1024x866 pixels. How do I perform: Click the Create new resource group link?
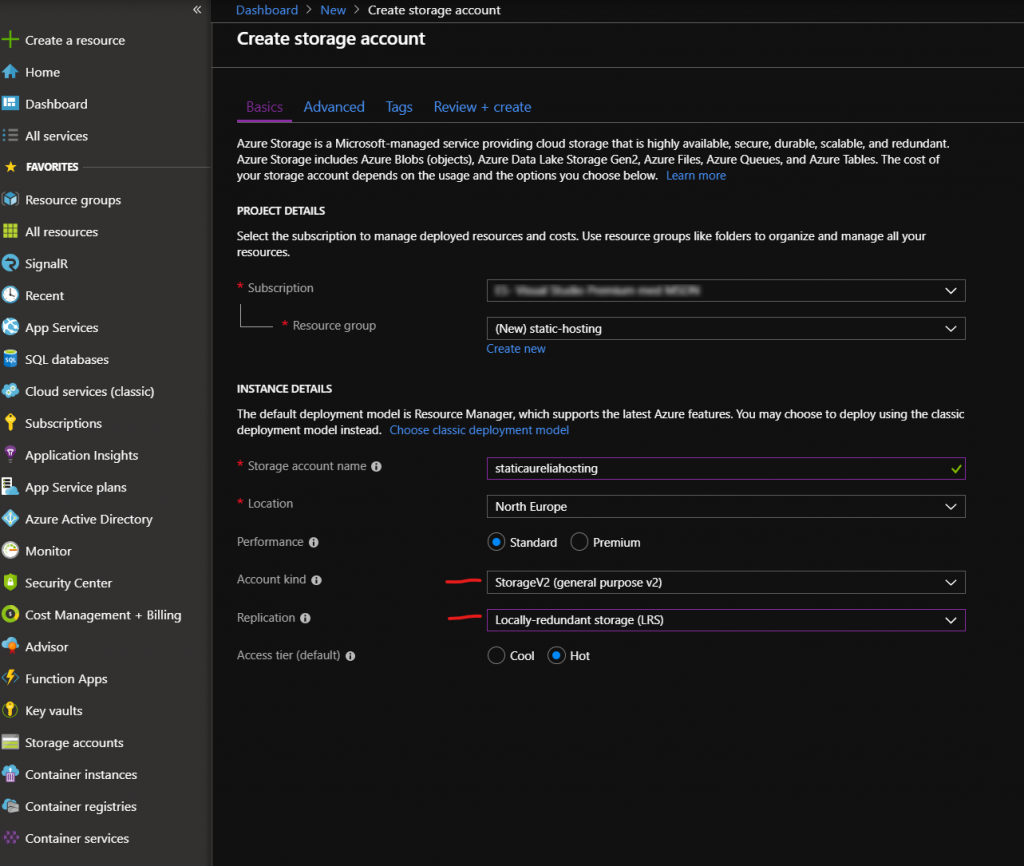click(516, 349)
